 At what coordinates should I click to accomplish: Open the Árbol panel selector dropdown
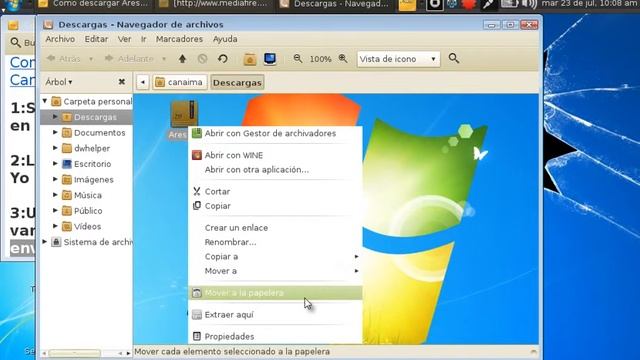pos(59,82)
